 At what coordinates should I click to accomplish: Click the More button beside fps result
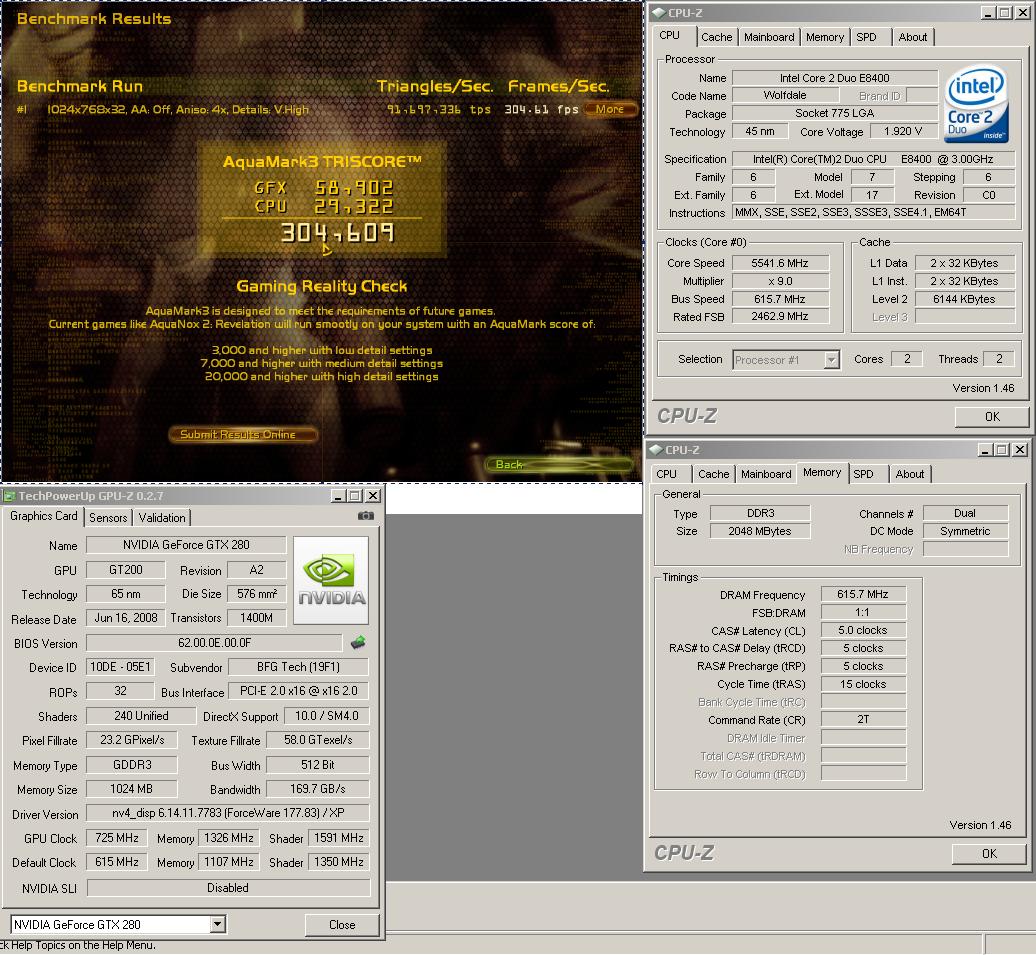(x=610, y=109)
